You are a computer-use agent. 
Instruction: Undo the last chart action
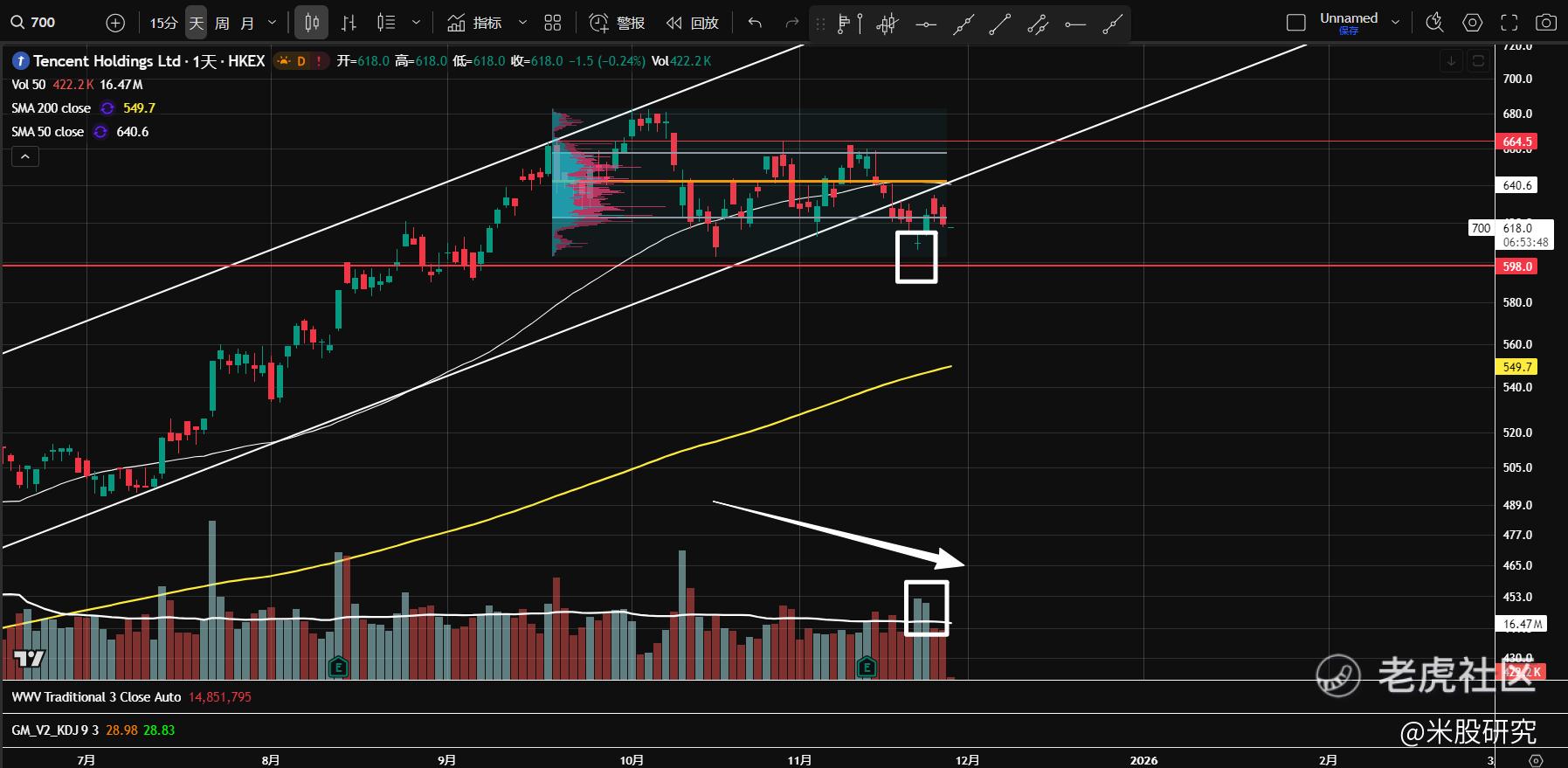point(755,23)
